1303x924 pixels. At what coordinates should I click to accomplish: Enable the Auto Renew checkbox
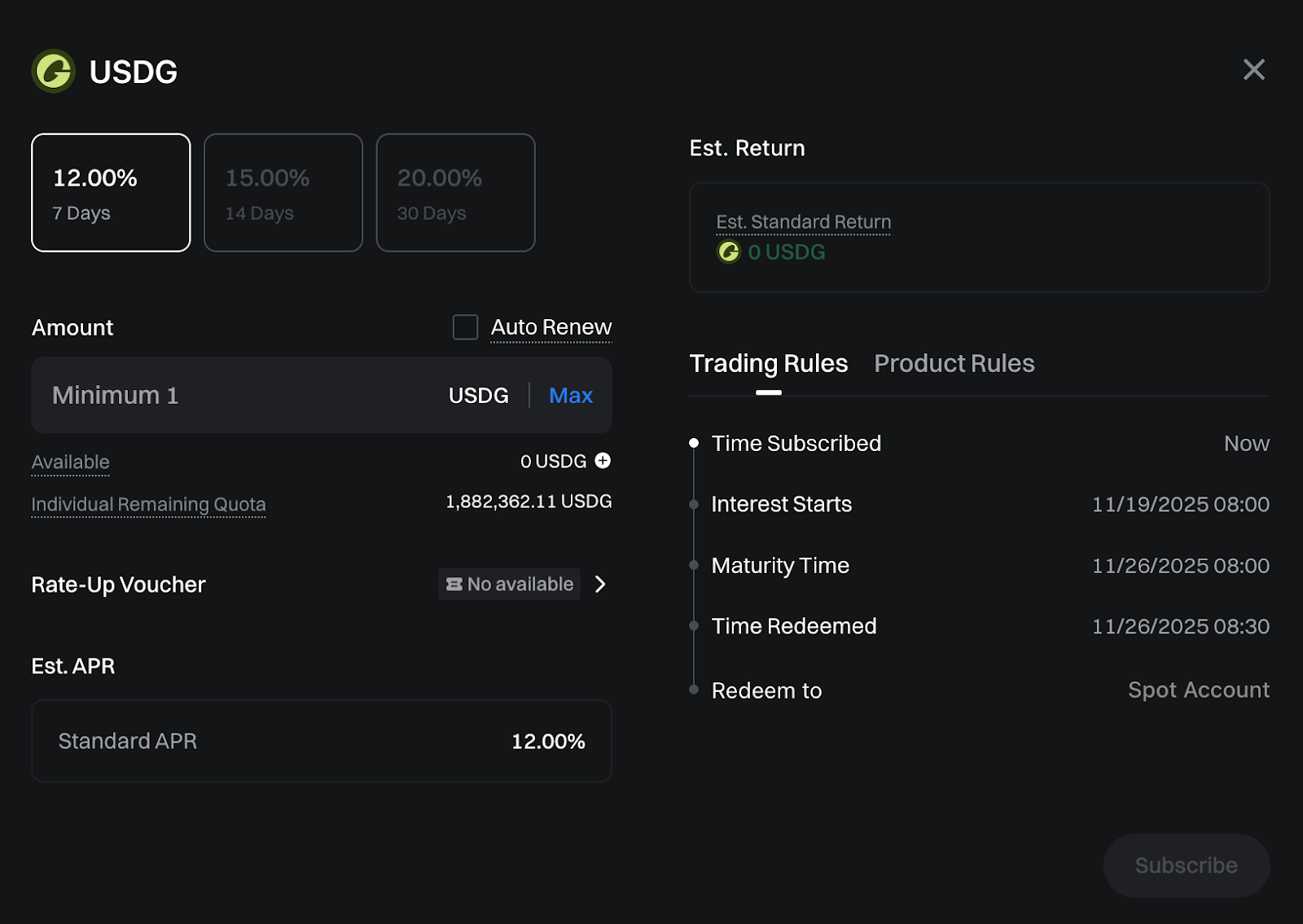(465, 327)
